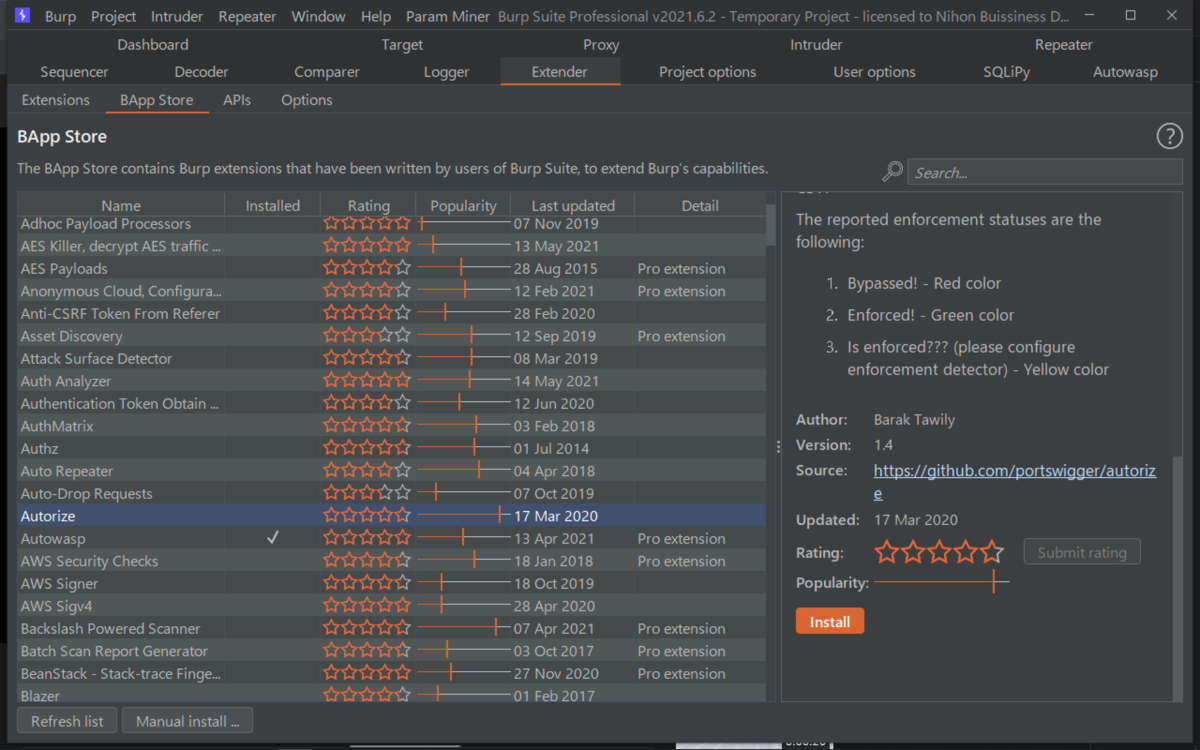Open the SQLiPy tab
This screenshot has height=750, width=1200.
tap(1006, 72)
